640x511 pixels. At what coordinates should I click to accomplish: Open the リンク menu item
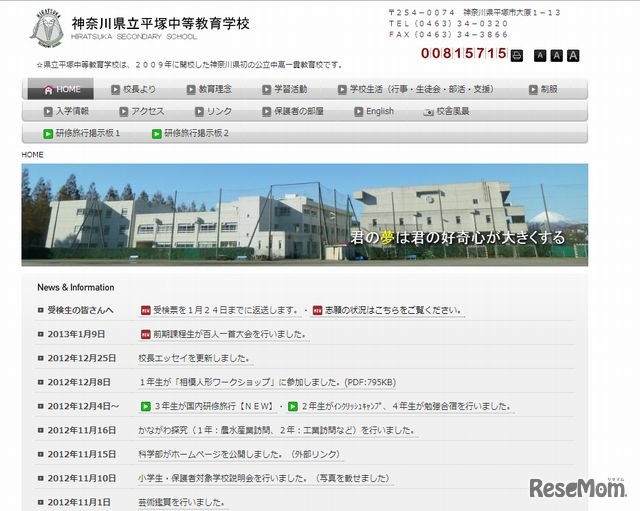[213, 111]
